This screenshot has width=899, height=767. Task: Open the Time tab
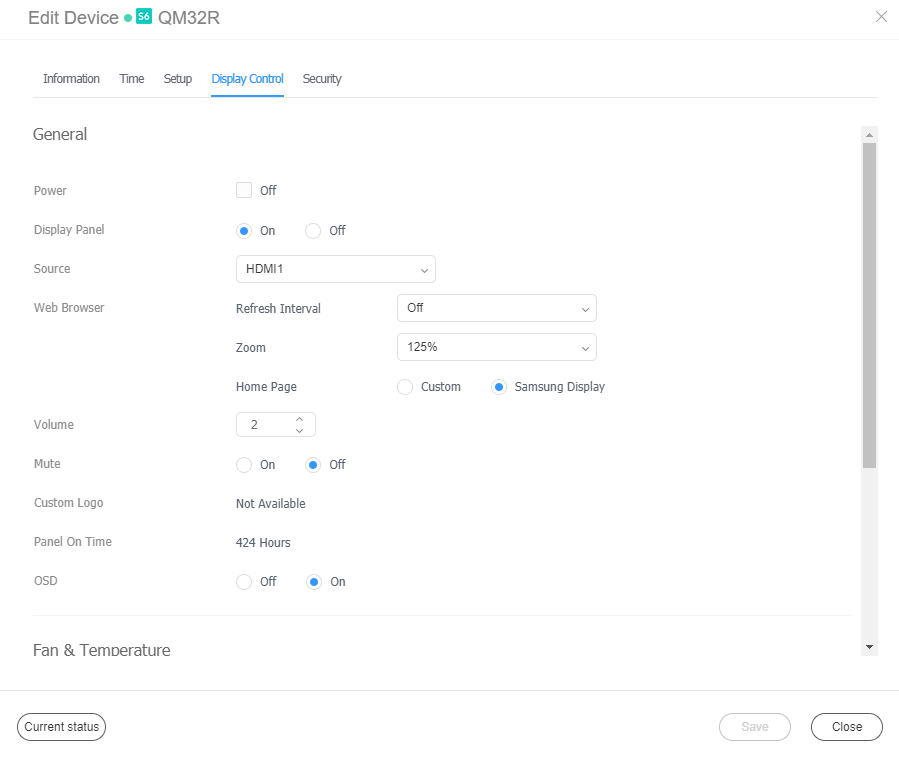point(132,79)
